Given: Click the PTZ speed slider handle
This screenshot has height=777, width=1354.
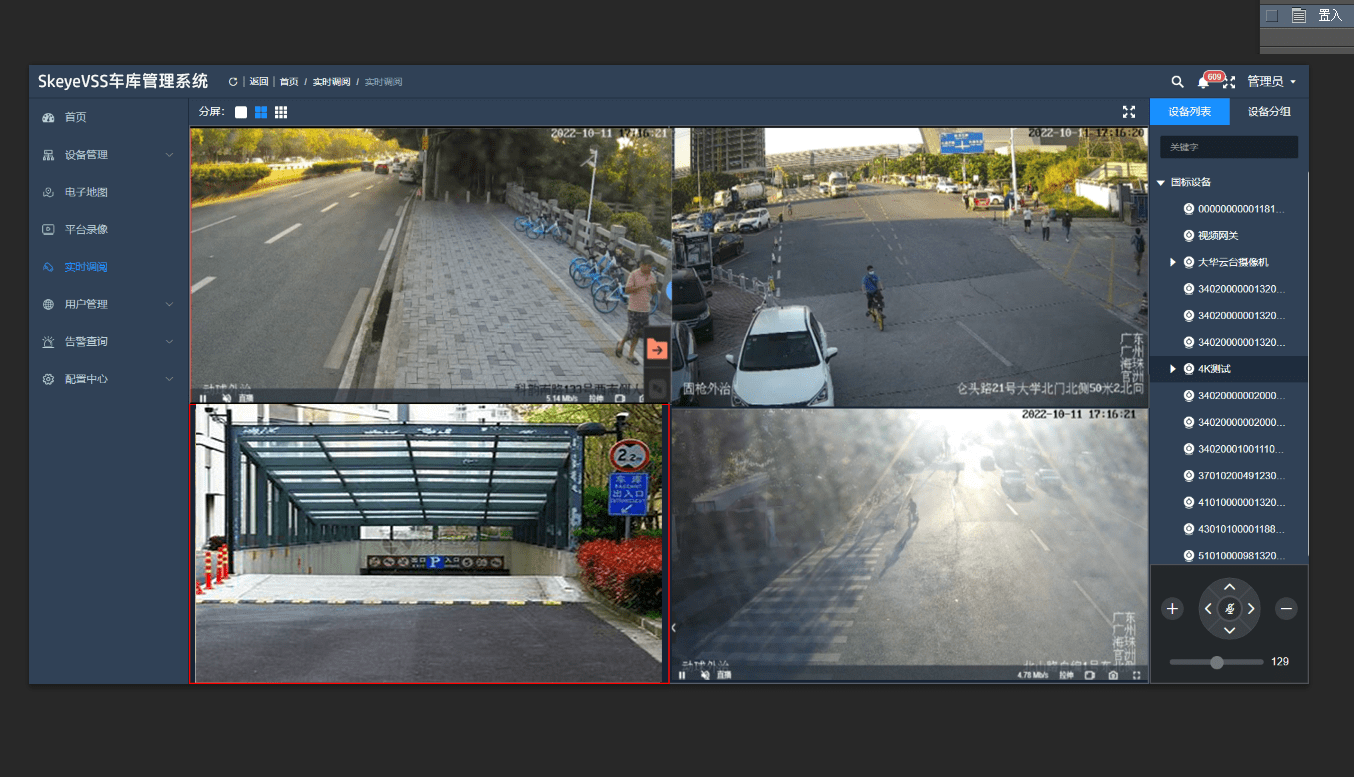Looking at the screenshot, I should click(1217, 662).
